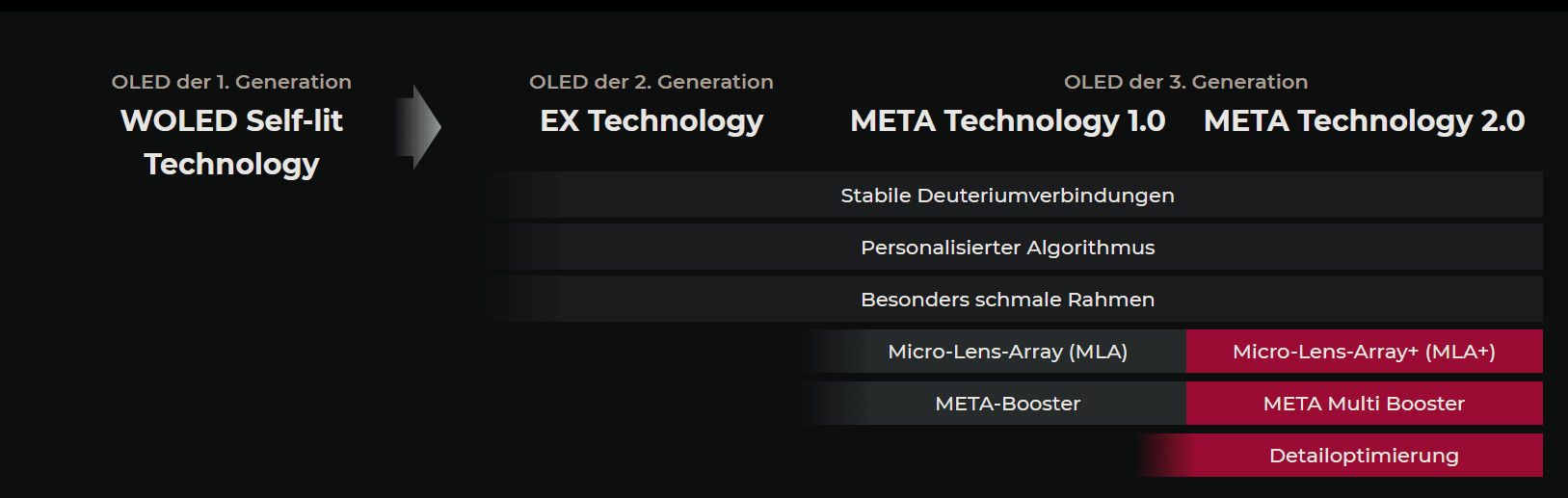Image resolution: width=1568 pixels, height=498 pixels.
Task: Click the faded left edge of META-Booster bar
Action: [x=829, y=403]
